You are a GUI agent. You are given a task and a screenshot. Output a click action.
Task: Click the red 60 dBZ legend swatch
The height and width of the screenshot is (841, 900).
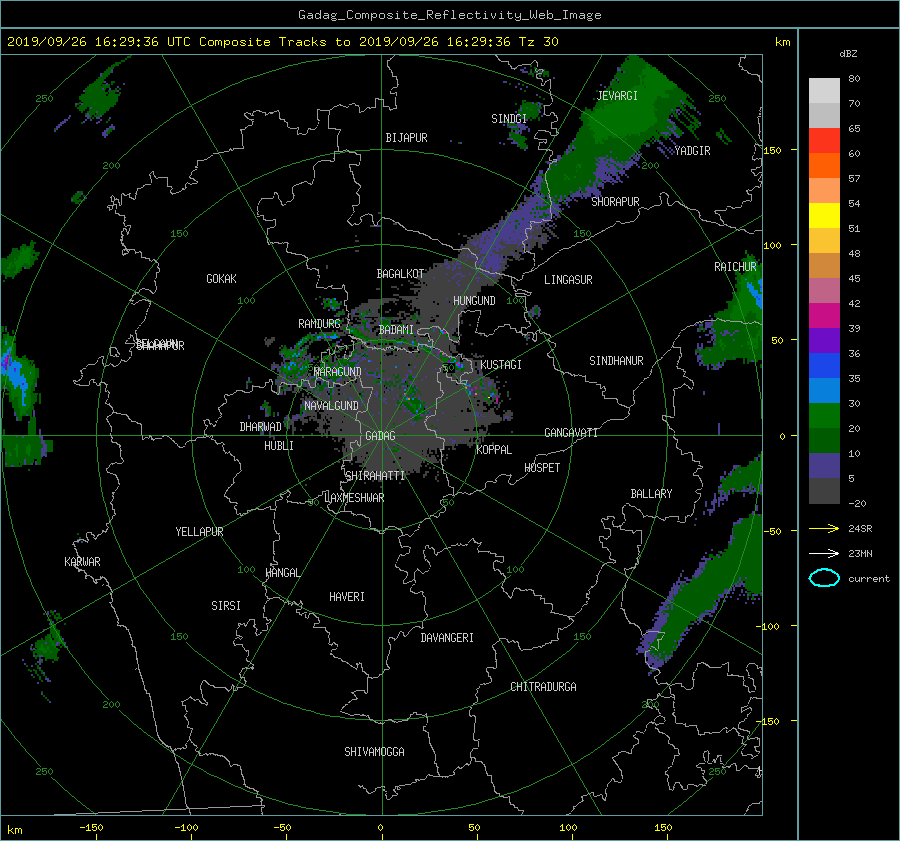824,141
